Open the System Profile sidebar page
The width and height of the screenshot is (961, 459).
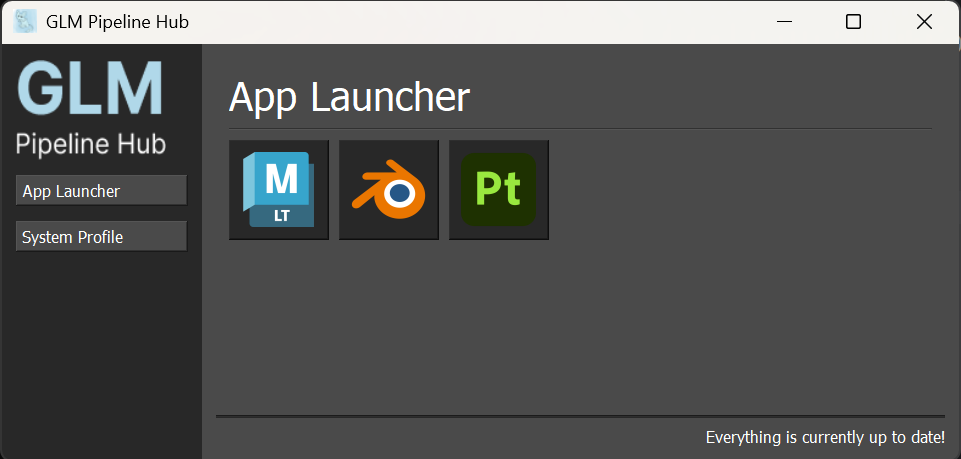[x=101, y=236]
